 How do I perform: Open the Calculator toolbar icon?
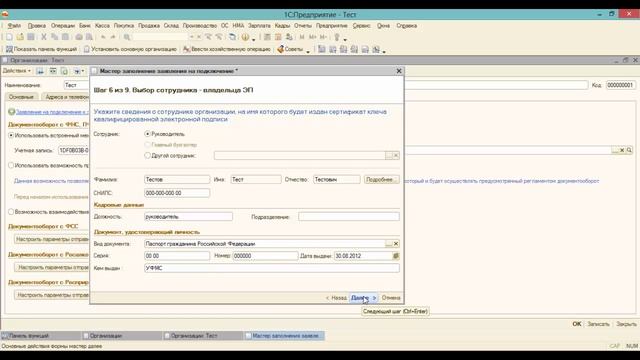[x=267, y=37]
